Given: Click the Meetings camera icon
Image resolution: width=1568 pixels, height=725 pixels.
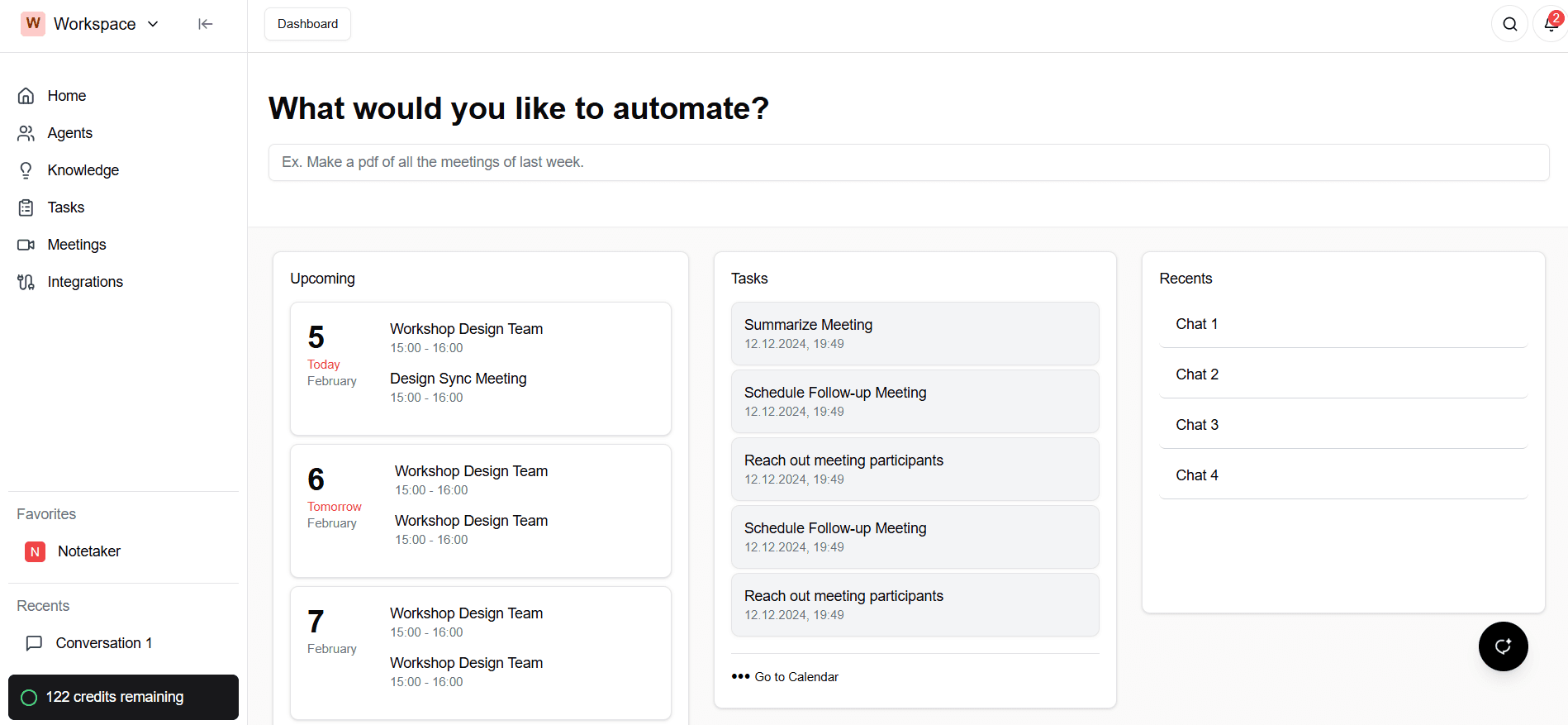Looking at the screenshot, I should point(26,245).
